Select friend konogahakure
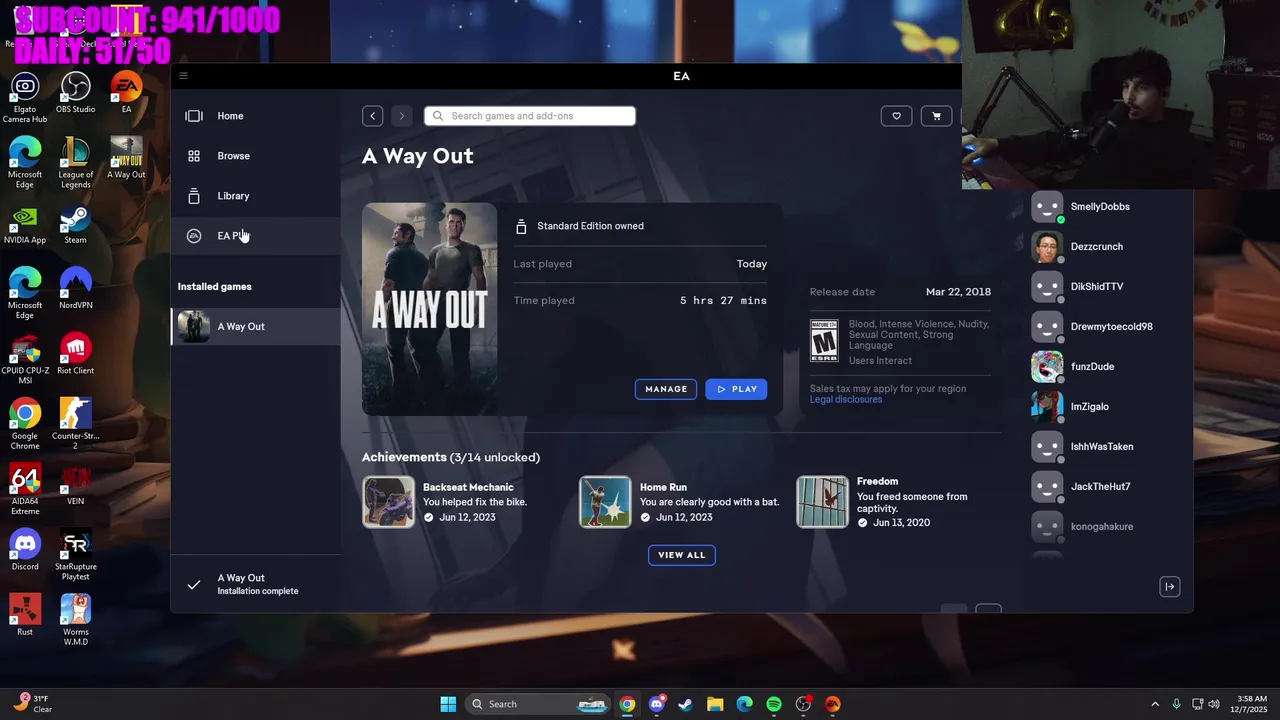Image resolution: width=1280 pixels, height=720 pixels. 1100,527
